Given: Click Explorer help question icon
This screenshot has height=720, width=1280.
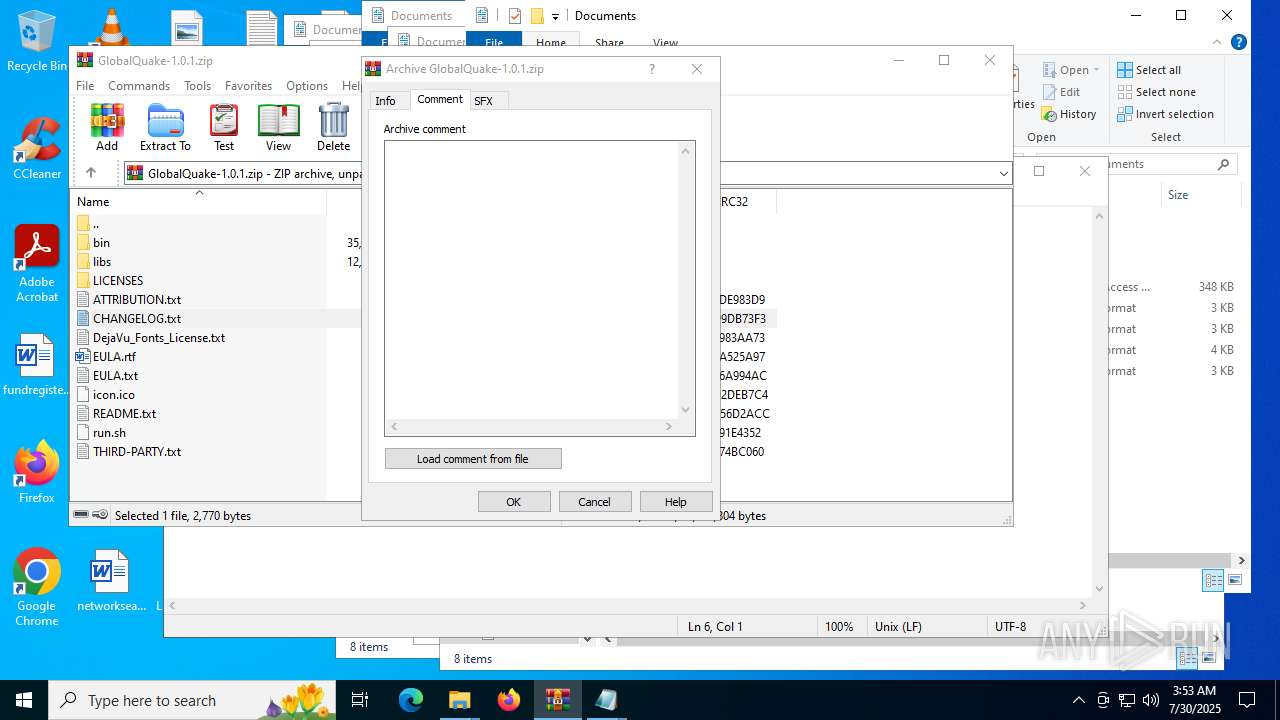Looking at the screenshot, I should click(x=1239, y=42).
